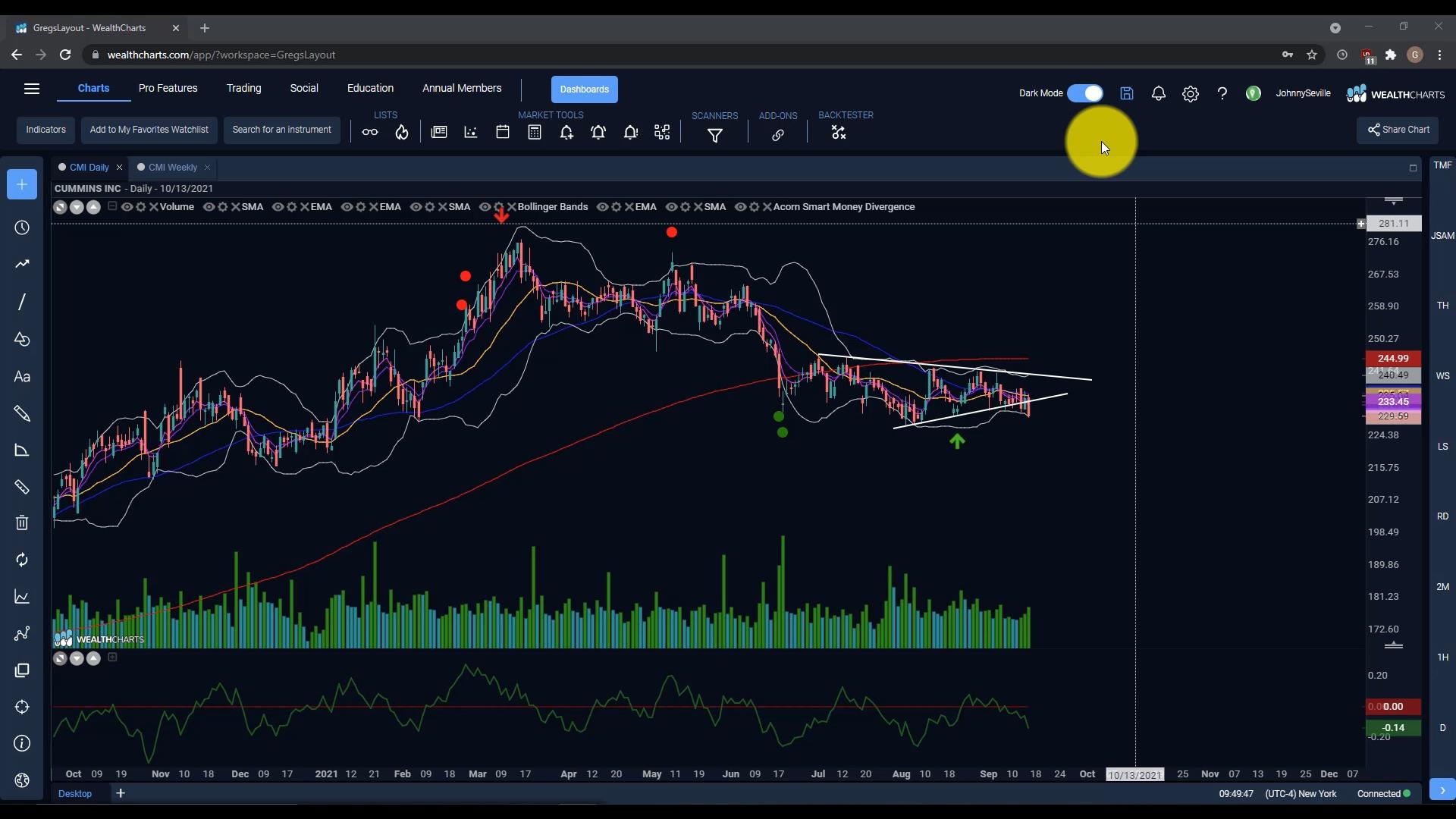Hide the Volume indicator with its eye
Screen dimensions: 1456x819
click(127, 207)
